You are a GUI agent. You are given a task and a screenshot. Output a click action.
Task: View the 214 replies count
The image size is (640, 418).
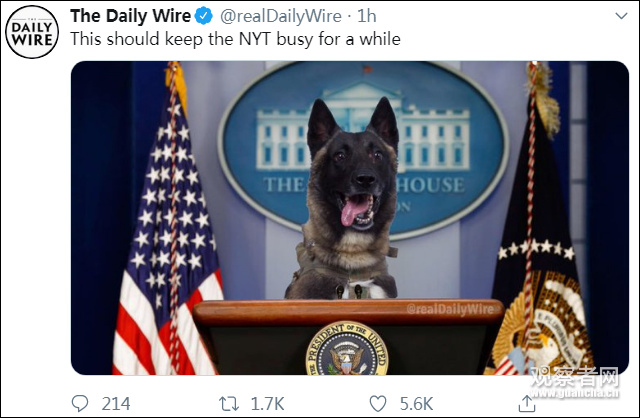pyautogui.click(x=116, y=404)
